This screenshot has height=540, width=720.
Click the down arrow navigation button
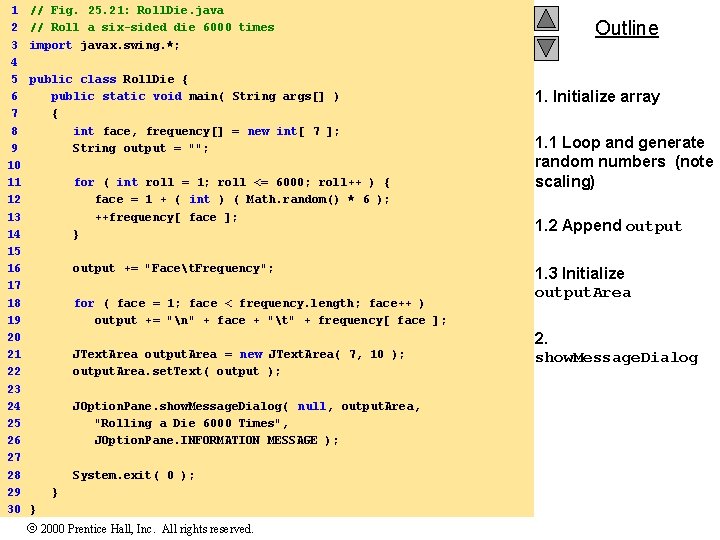click(x=546, y=48)
